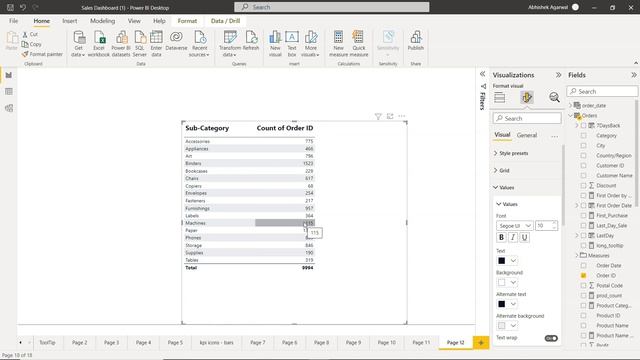
Task: Click the Save icon in title bar
Action: tap(10, 7)
